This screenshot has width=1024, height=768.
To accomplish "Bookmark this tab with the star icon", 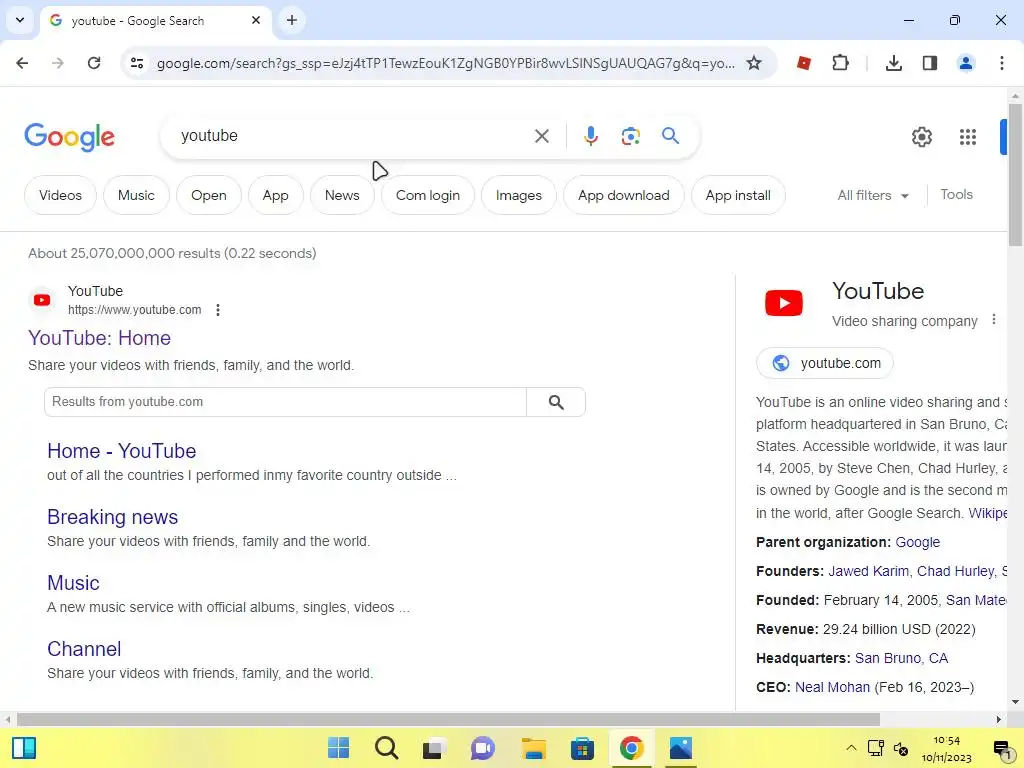I will tap(754, 63).
